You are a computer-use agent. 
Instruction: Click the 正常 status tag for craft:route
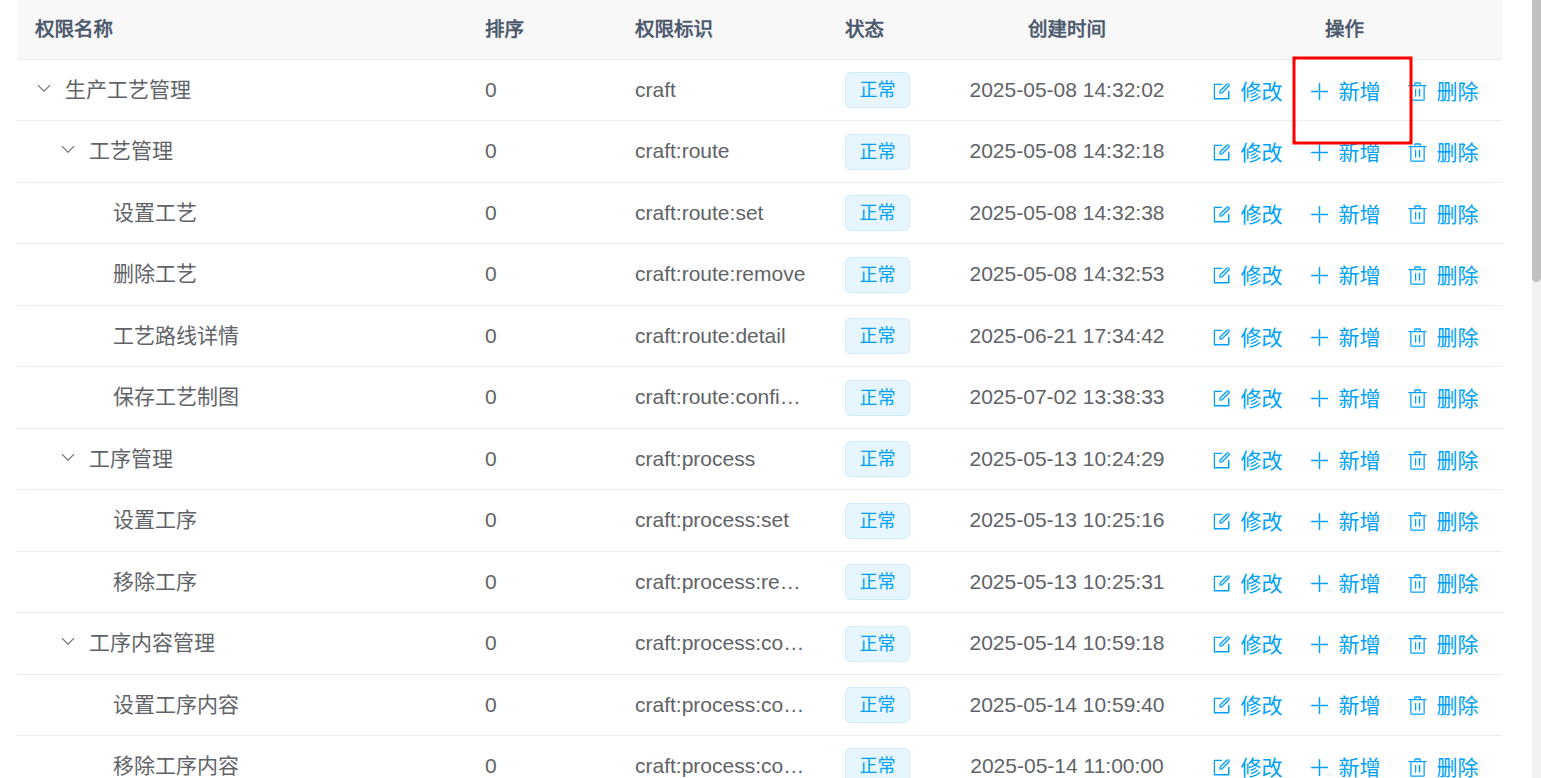point(877,152)
